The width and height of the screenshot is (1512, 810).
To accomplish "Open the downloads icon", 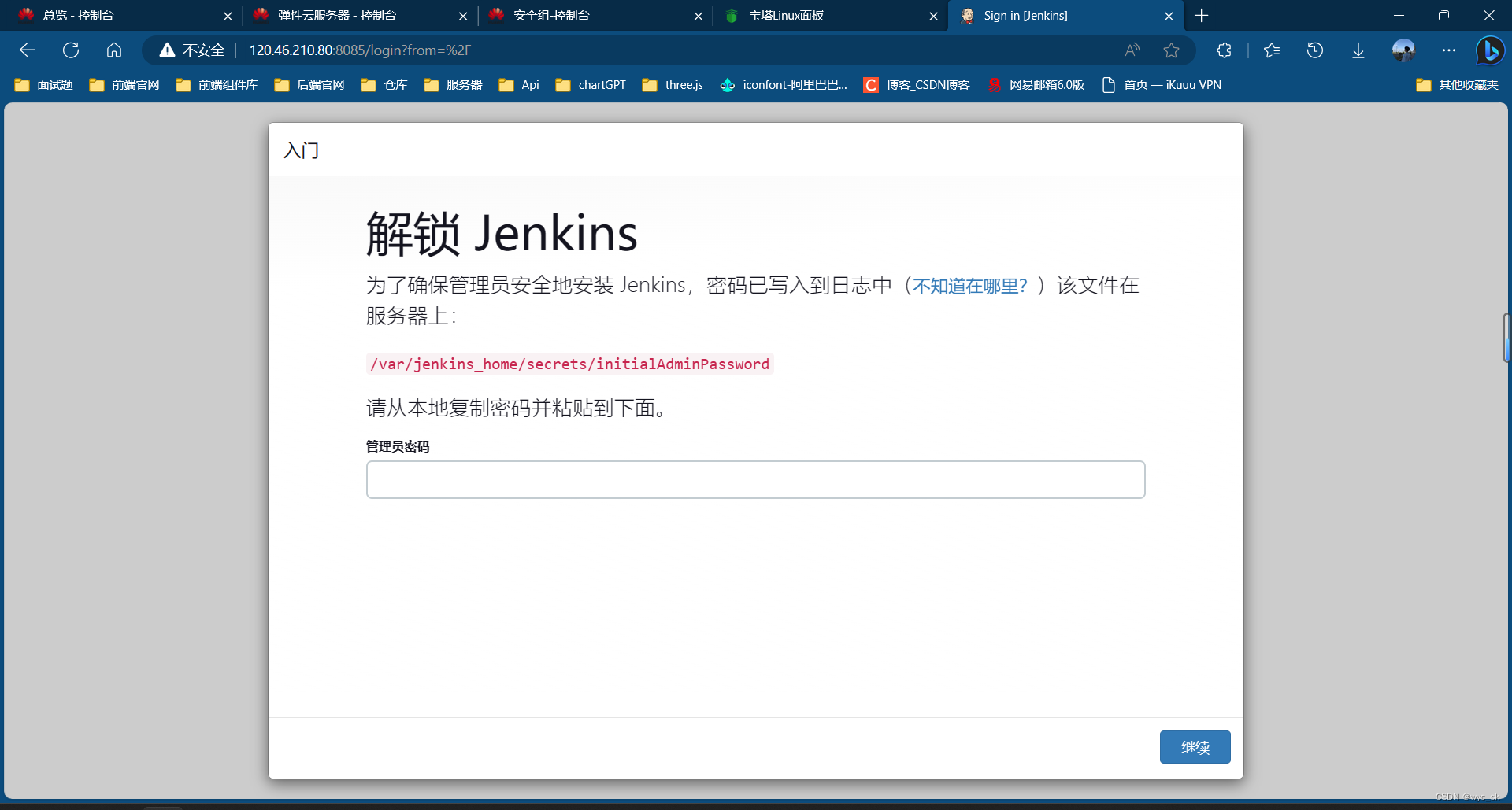I will pos(1358,50).
